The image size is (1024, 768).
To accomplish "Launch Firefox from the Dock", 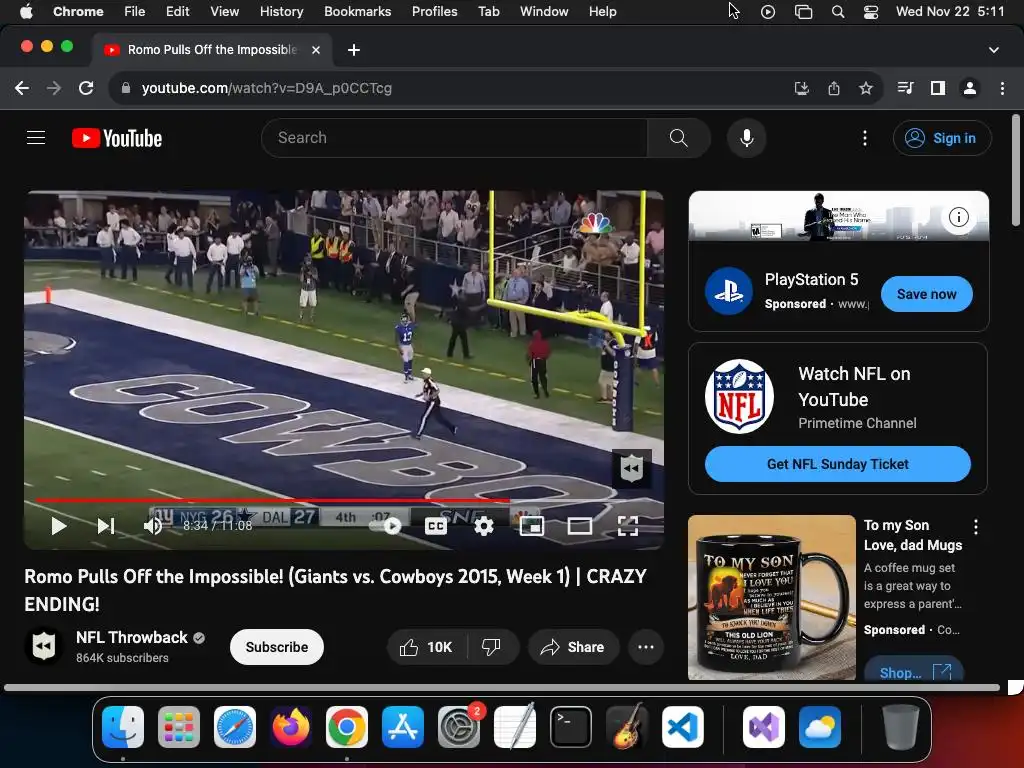I will click(x=291, y=726).
